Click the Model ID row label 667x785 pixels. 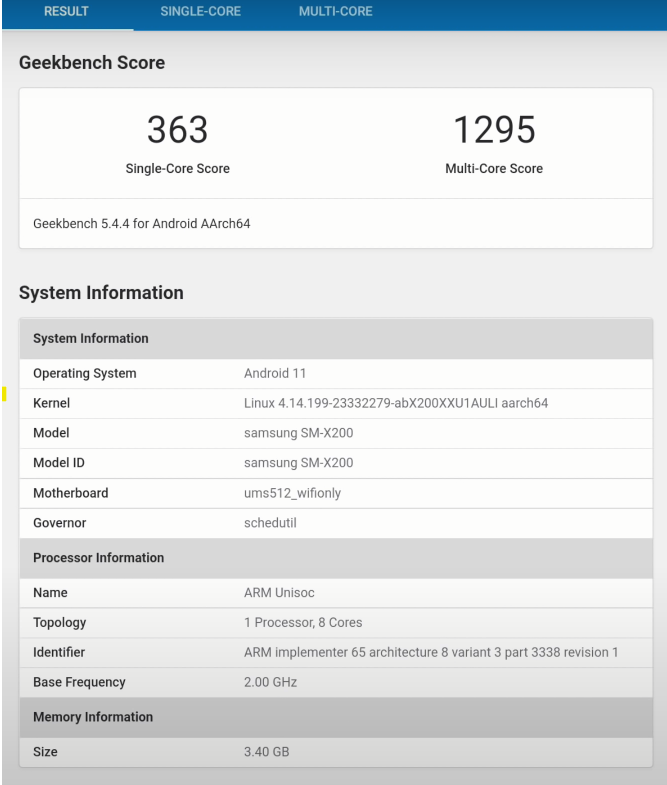[59, 463]
